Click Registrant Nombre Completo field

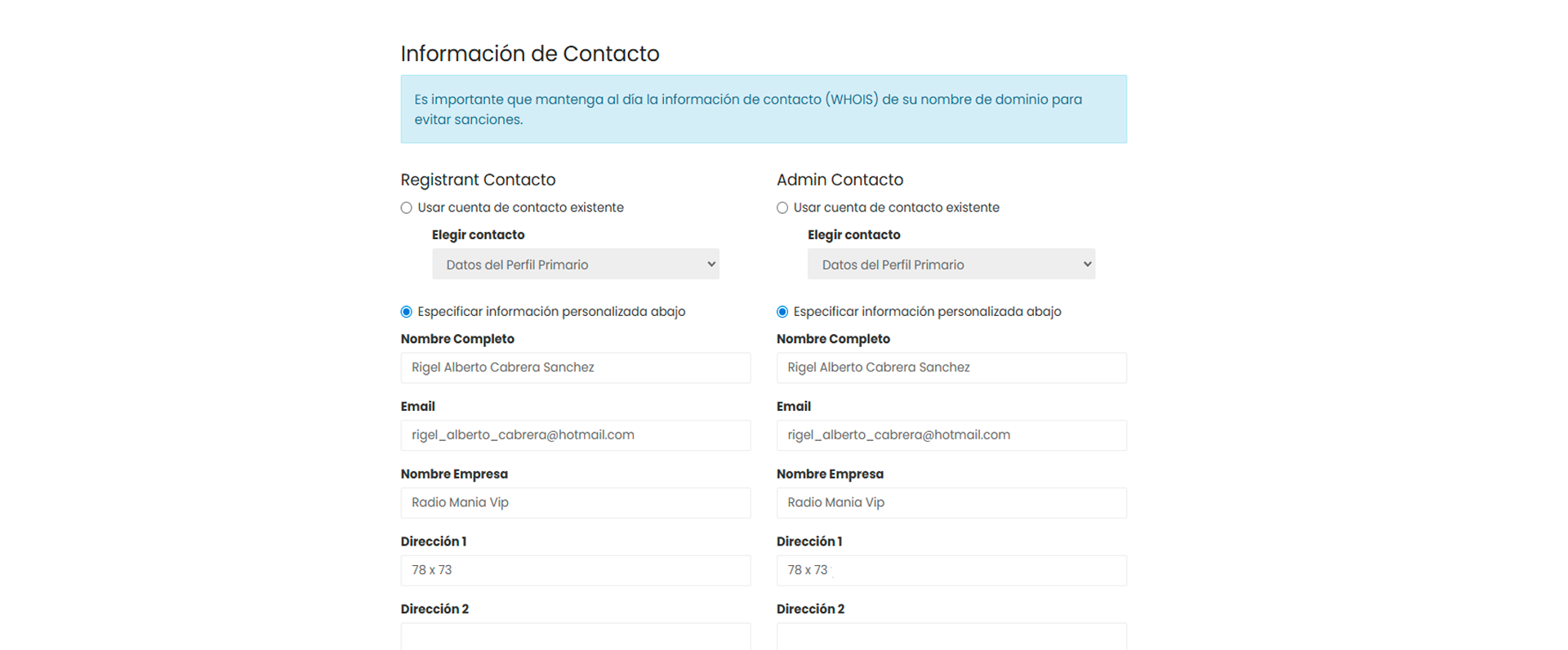point(575,368)
